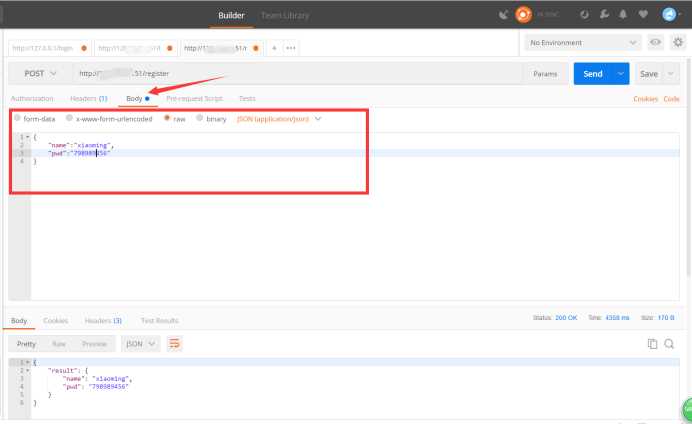Copy response body with clipboard icon
Screen dimensions: 692x424
[652, 344]
